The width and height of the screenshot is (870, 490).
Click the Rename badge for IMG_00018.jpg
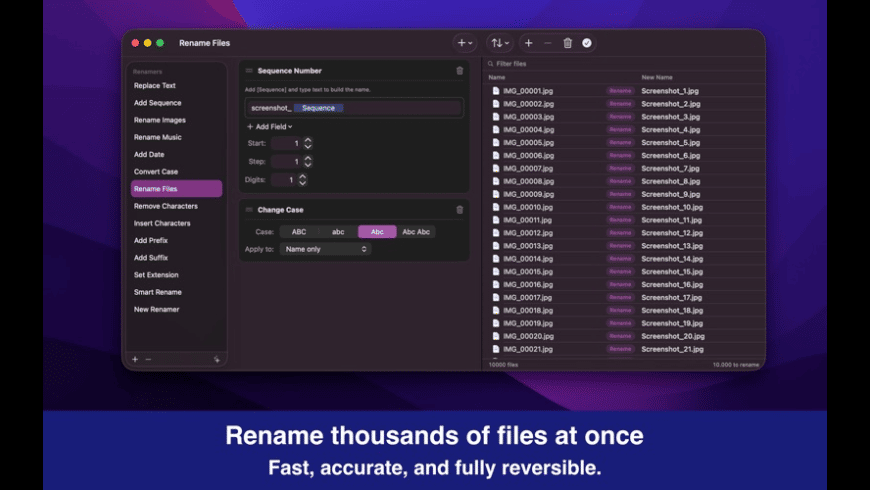pyautogui.click(x=620, y=310)
